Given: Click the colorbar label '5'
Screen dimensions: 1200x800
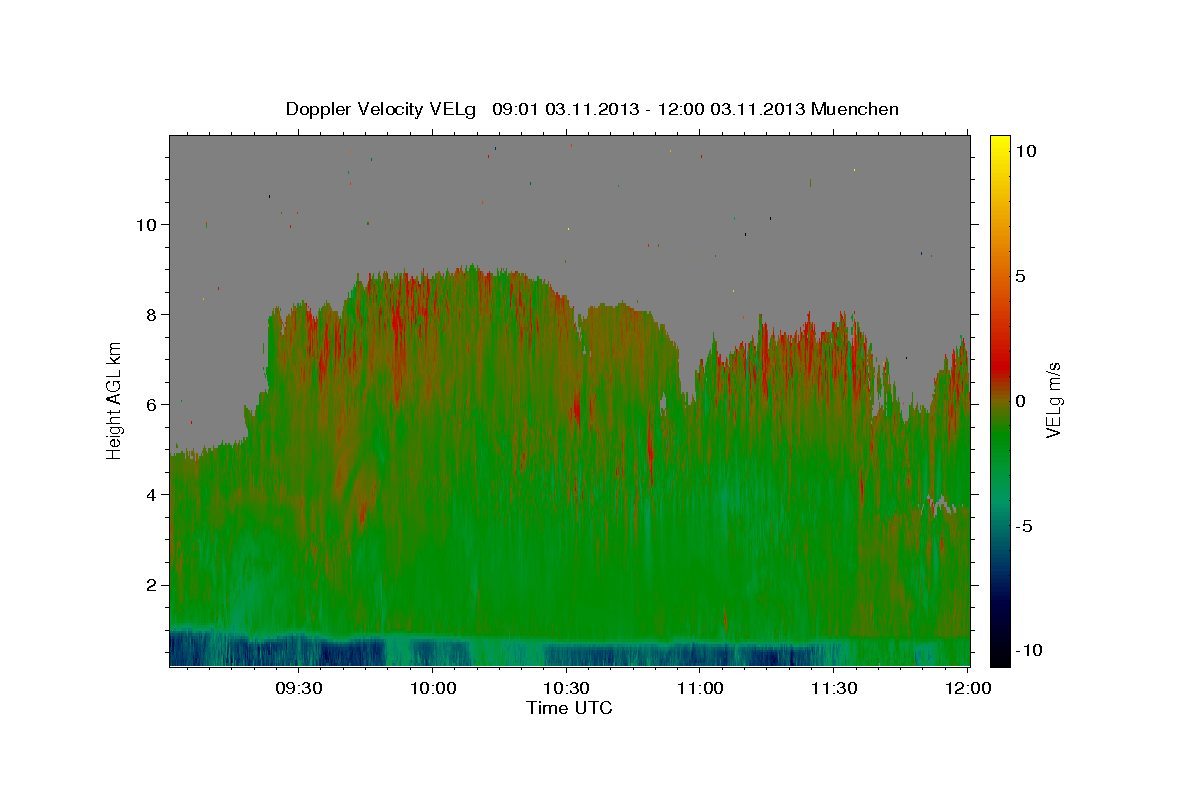Looking at the screenshot, I should click(1020, 276).
